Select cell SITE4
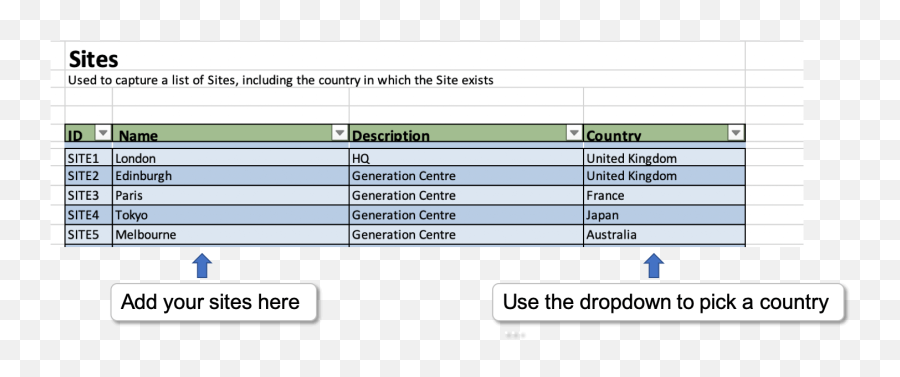Screen dimensions: 900x377 click(x=89, y=215)
